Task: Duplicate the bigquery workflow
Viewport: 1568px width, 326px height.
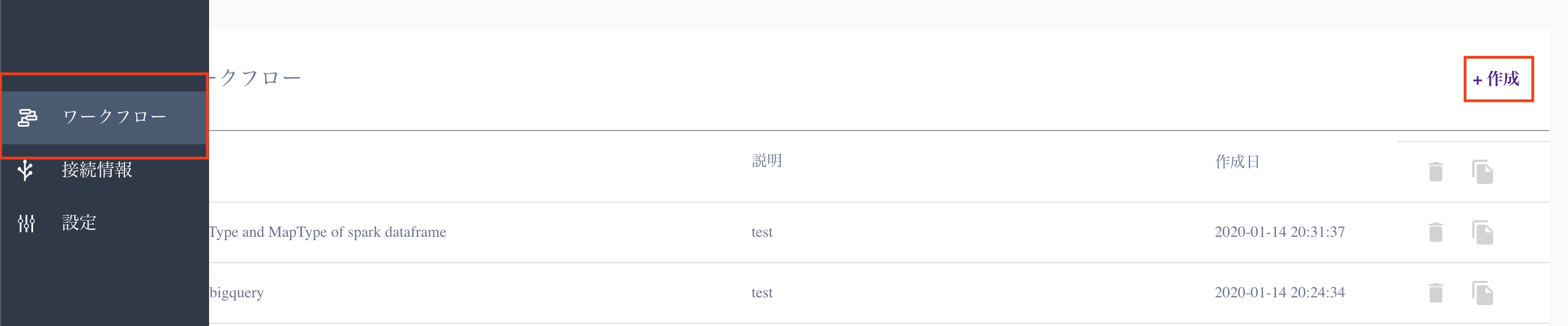Action: tap(1482, 292)
